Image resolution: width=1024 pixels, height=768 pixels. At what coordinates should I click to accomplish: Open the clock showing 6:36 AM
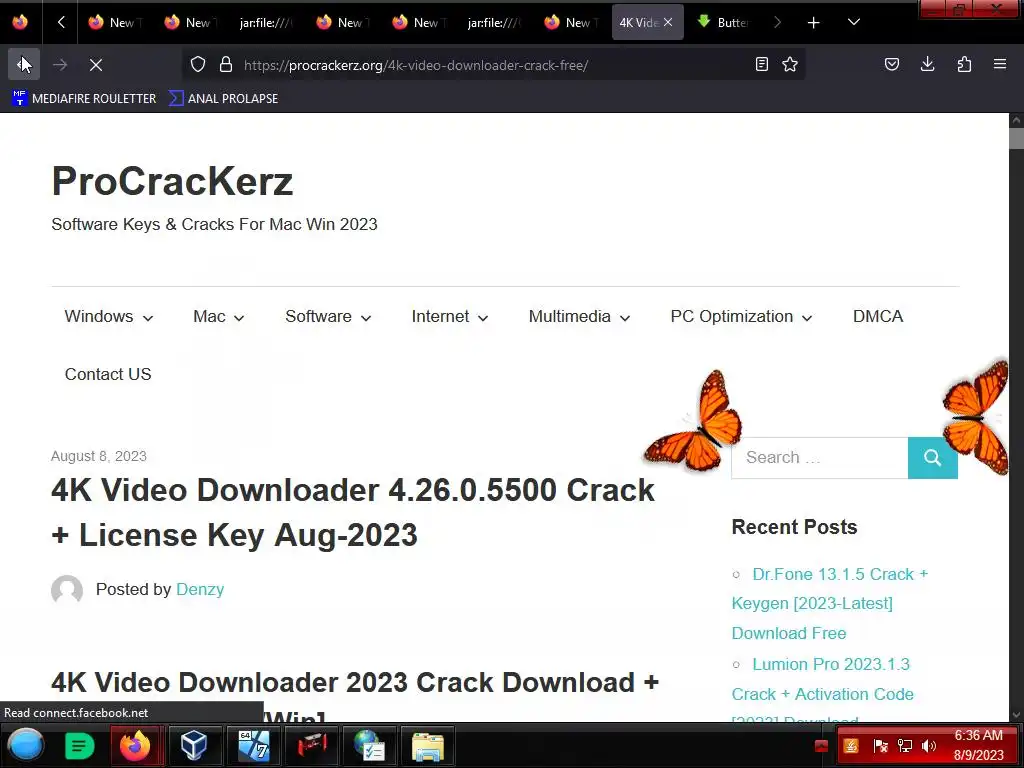click(x=978, y=745)
